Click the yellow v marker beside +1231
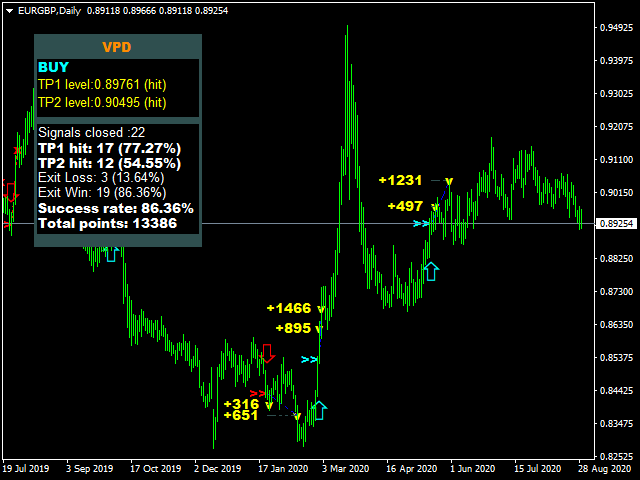The width and height of the screenshot is (640, 480). [449, 181]
